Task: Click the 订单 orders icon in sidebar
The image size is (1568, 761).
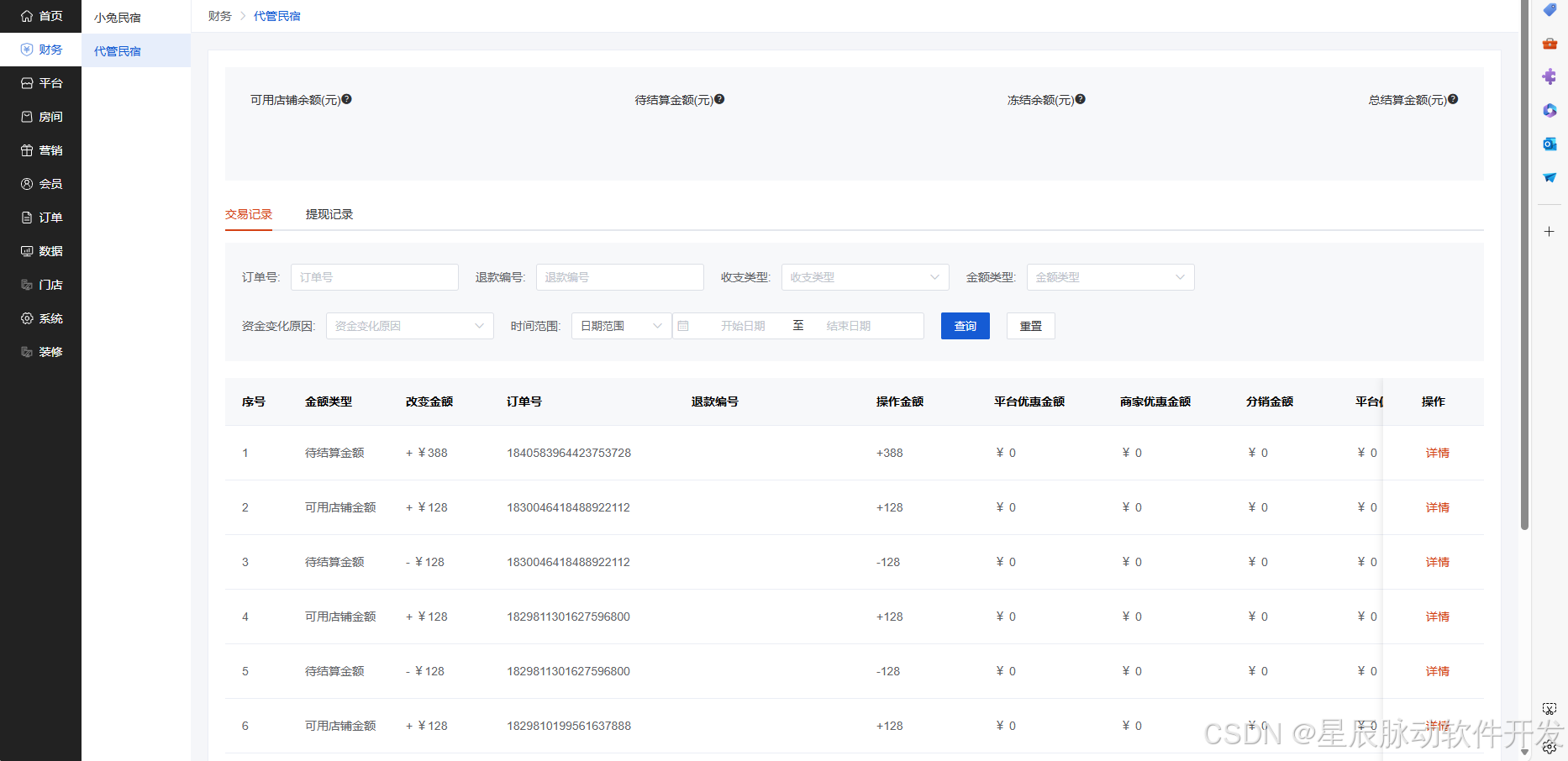Action: [27, 218]
